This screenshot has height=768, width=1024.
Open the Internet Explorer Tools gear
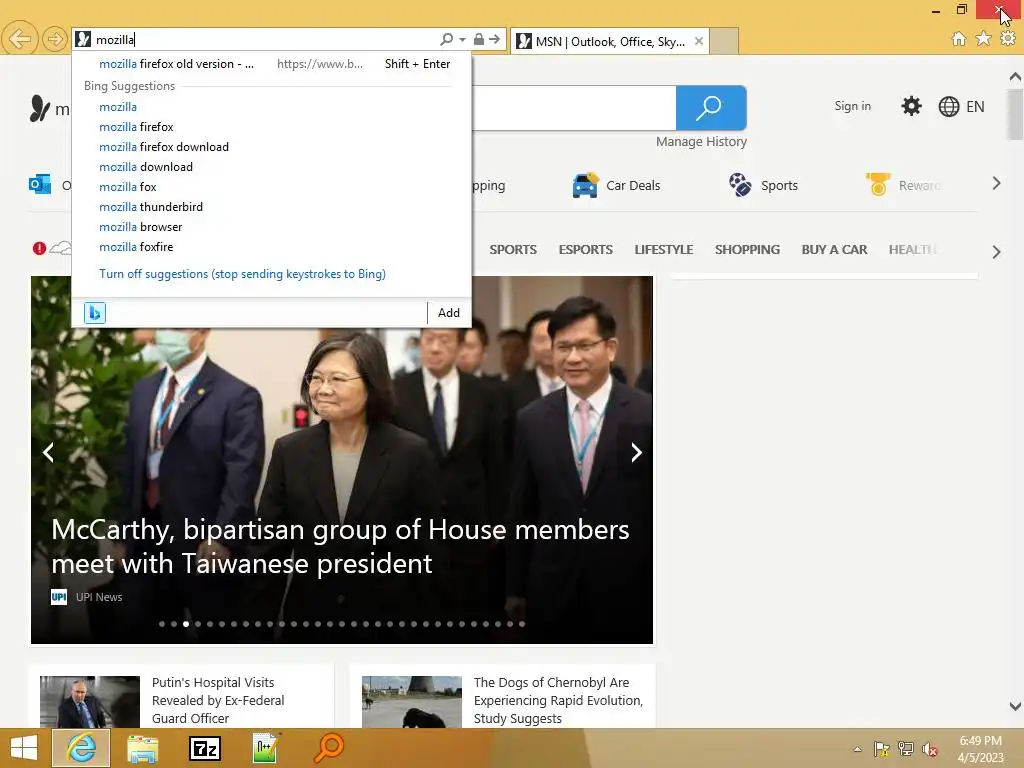(1008, 39)
